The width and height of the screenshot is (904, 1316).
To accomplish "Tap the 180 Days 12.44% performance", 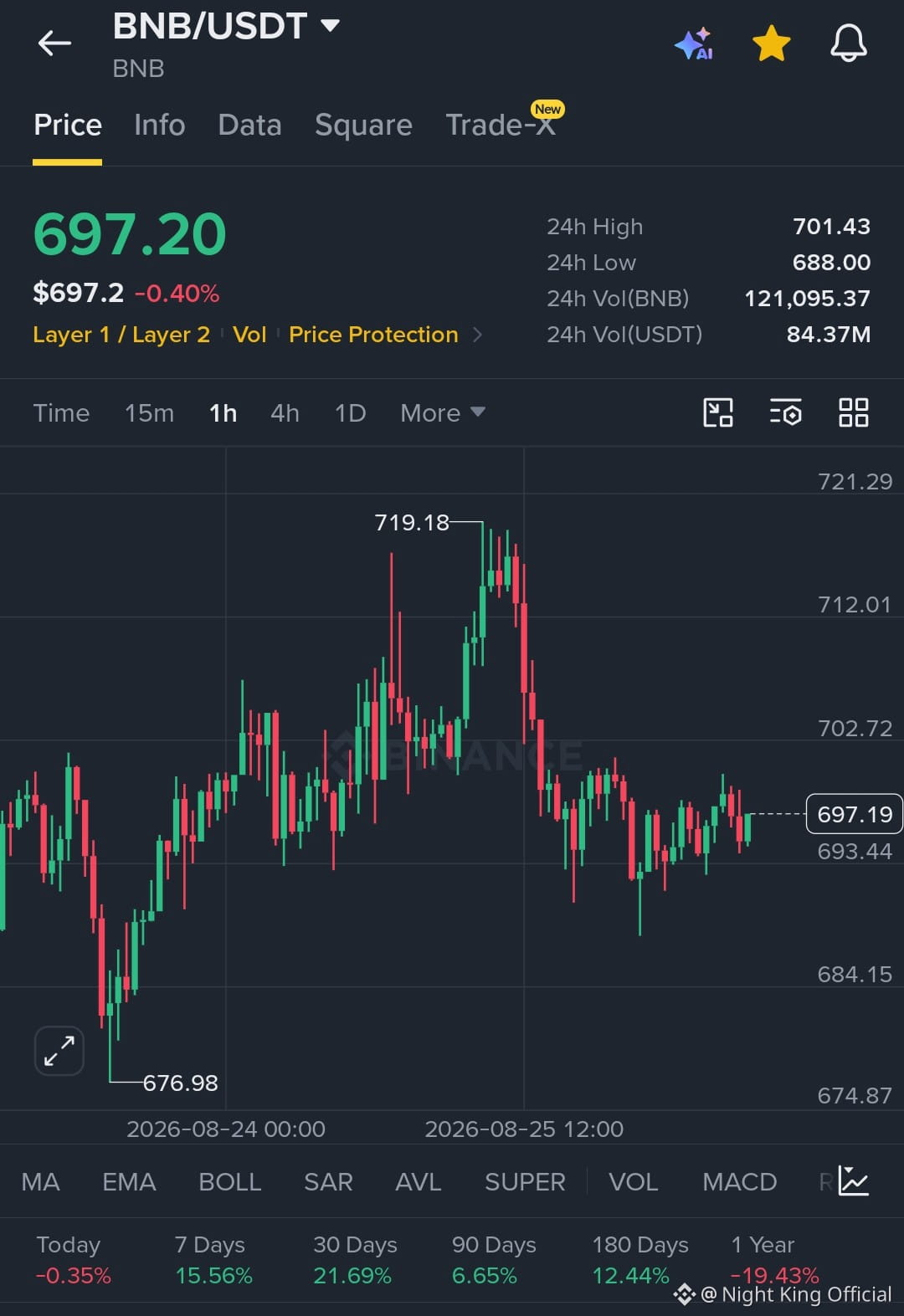I will pyautogui.click(x=640, y=1260).
